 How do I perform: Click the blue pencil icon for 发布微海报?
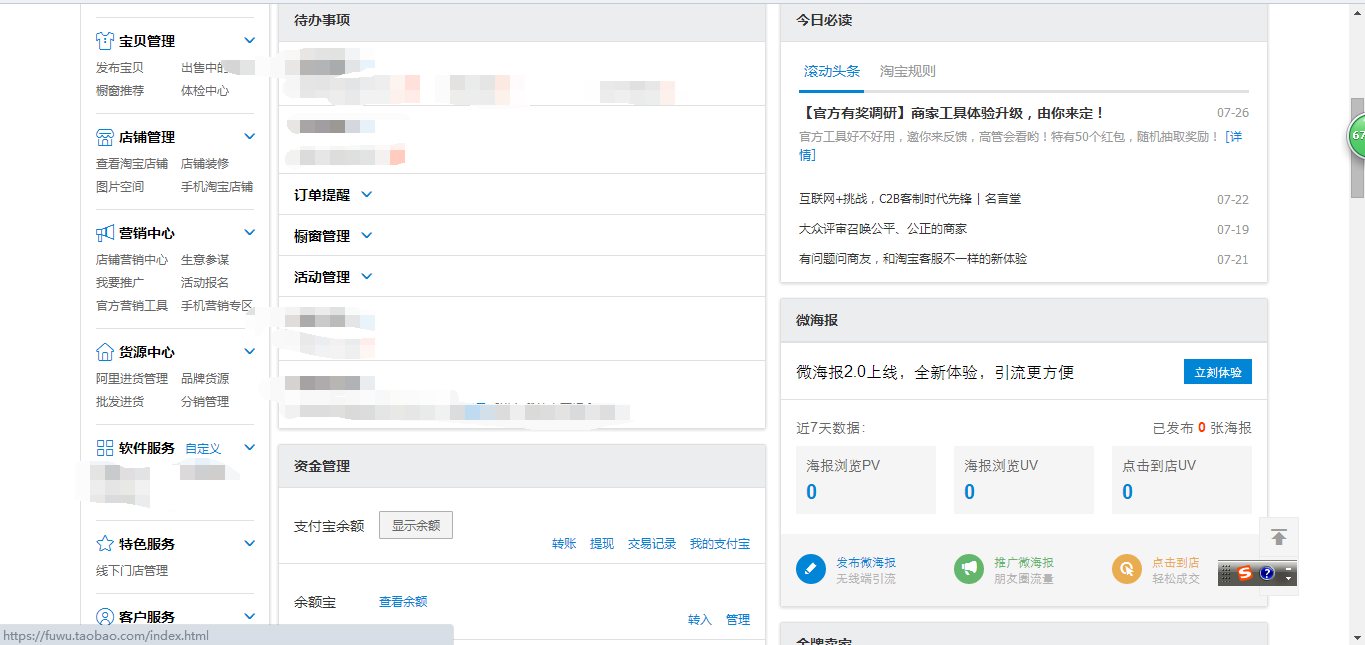[811, 569]
